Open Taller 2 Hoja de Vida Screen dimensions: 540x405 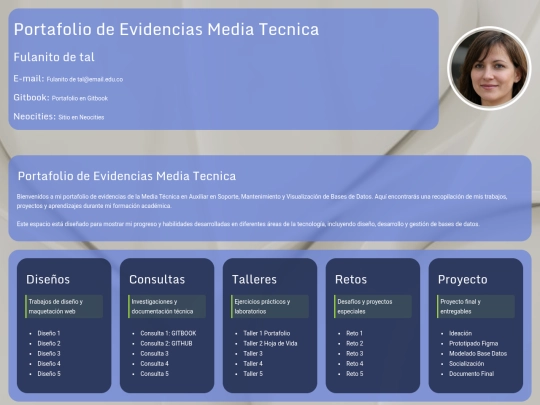(270, 343)
